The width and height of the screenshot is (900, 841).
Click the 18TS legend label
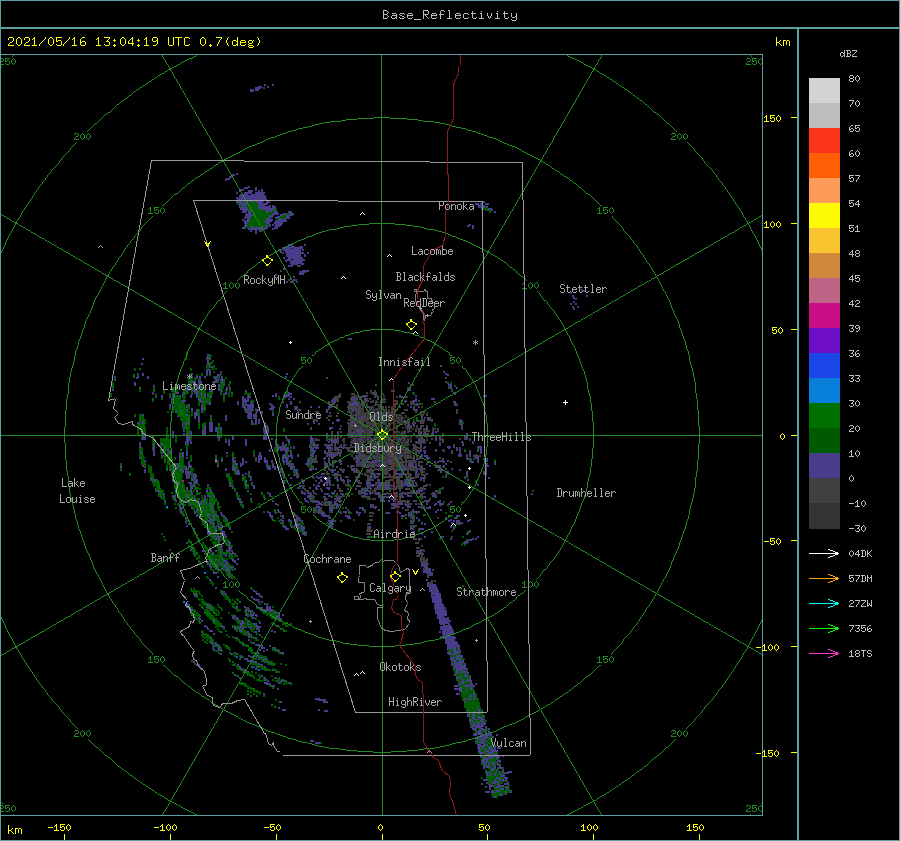pyautogui.click(x=860, y=653)
